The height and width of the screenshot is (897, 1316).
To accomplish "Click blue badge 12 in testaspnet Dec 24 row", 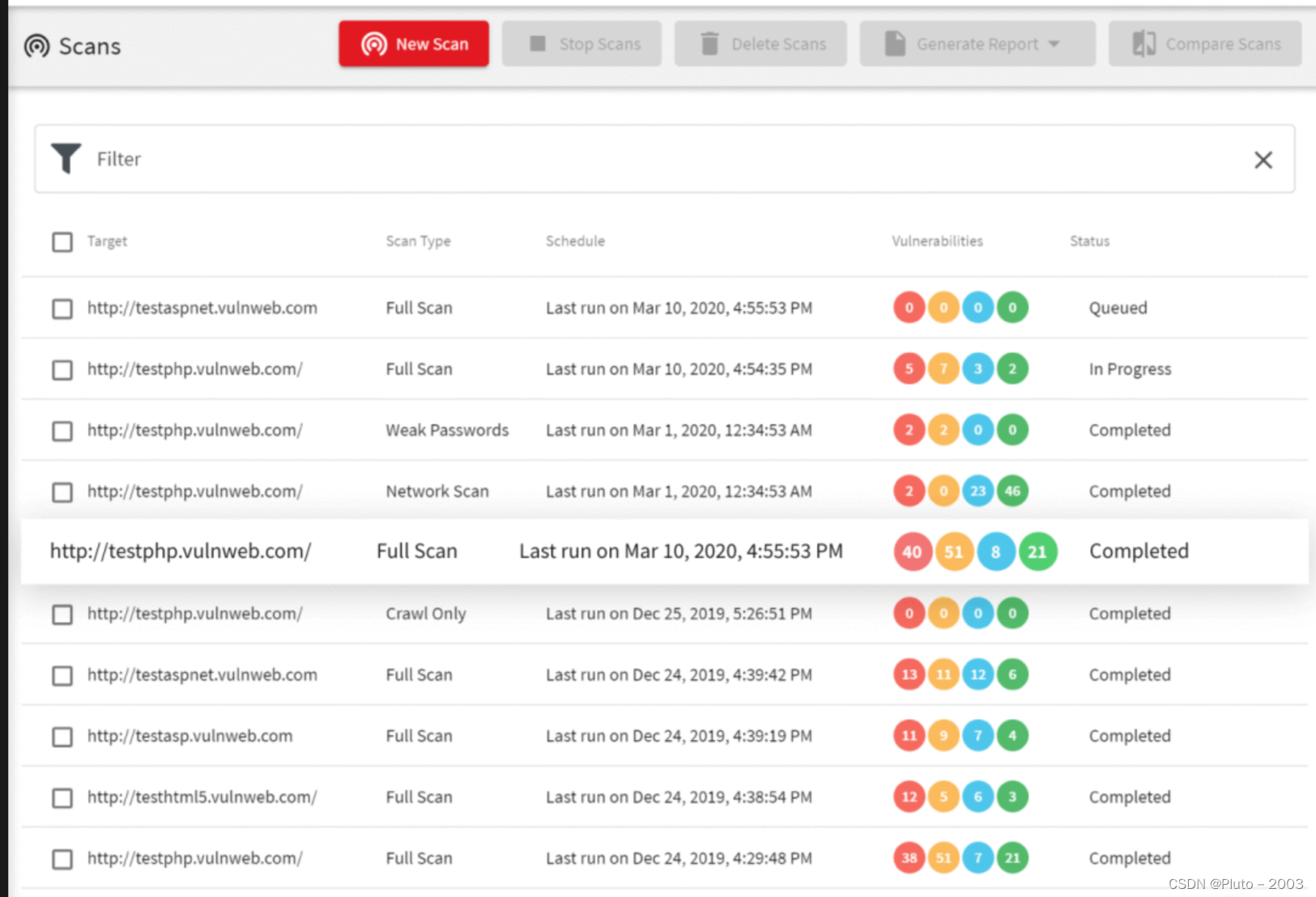I will pos(977,674).
